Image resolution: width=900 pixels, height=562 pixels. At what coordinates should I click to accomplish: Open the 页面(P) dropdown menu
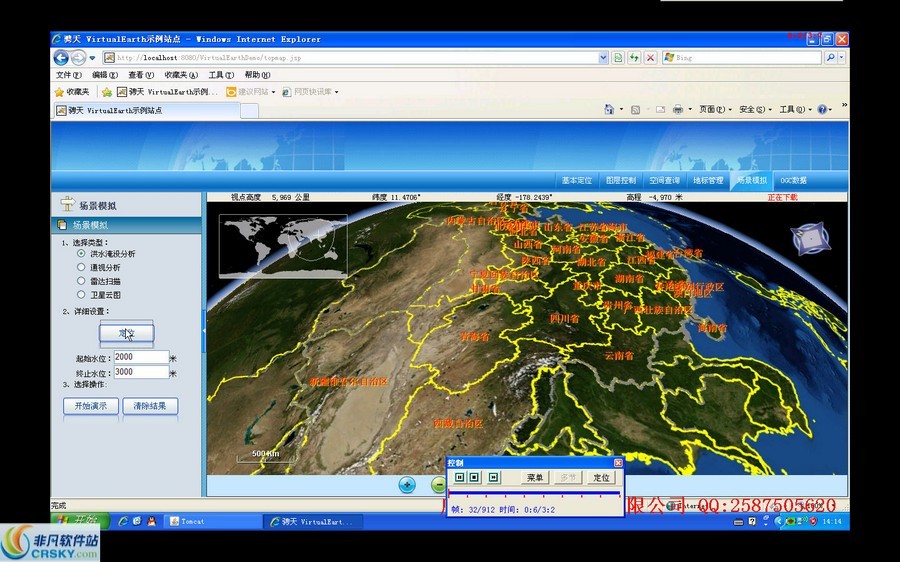[x=715, y=109]
